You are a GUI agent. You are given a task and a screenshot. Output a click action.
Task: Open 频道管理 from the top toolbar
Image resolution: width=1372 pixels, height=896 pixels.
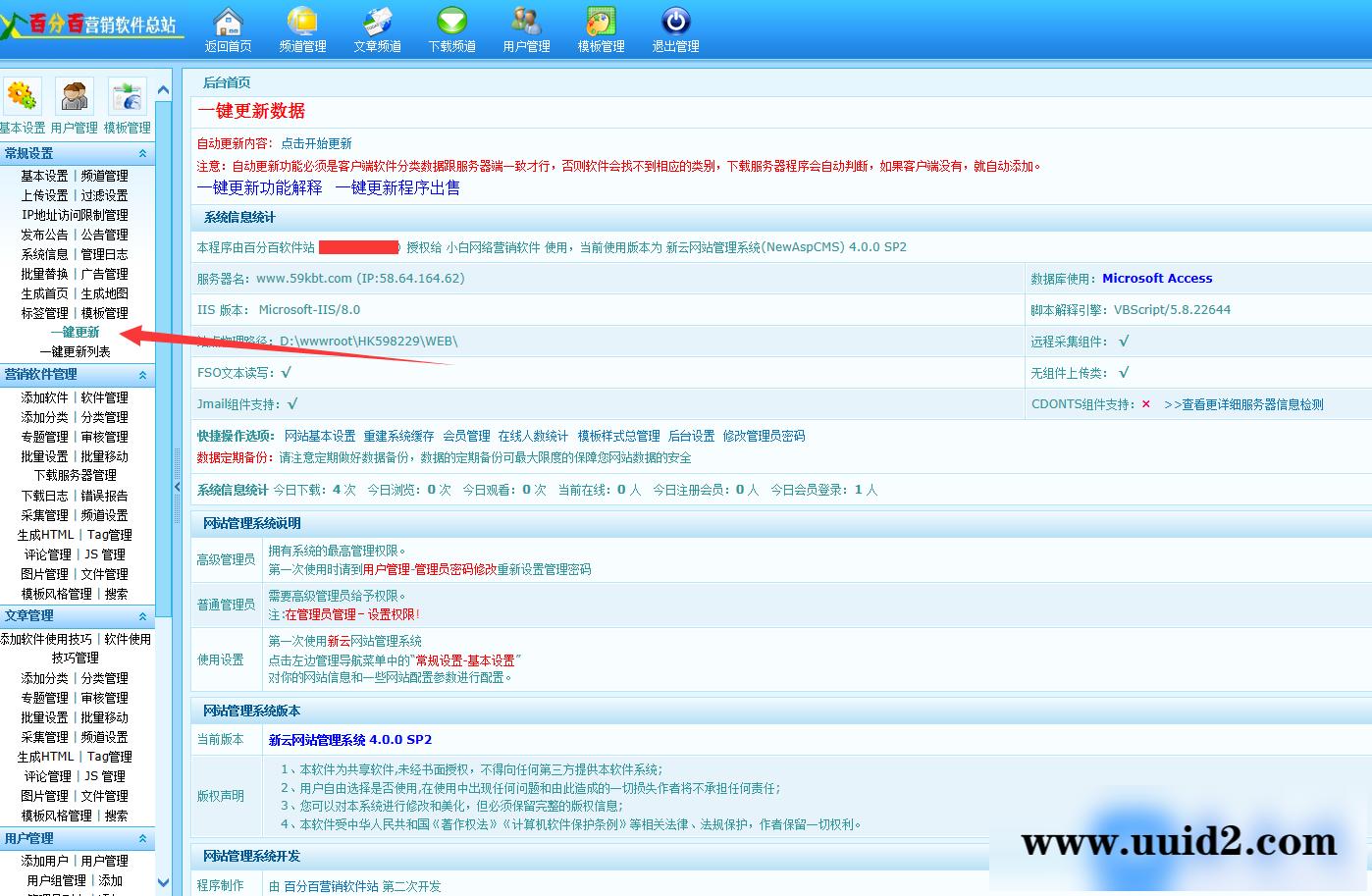[302, 27]
